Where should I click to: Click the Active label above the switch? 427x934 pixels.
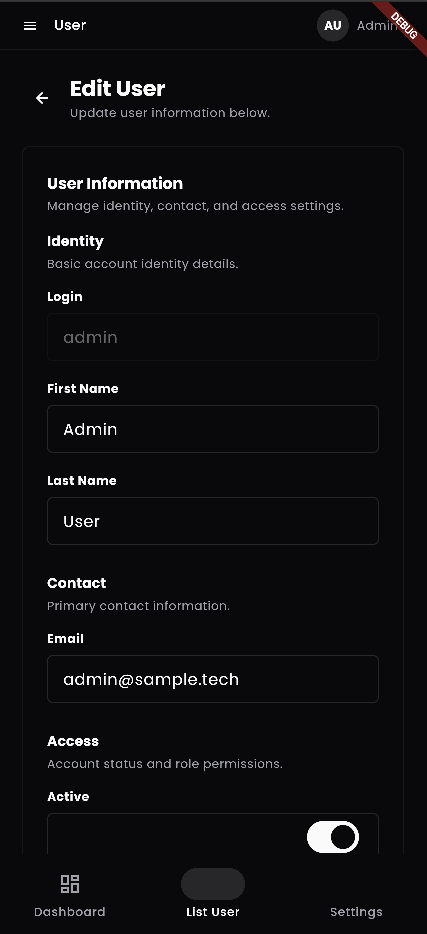pyautogui.click(x=68, y=796)
